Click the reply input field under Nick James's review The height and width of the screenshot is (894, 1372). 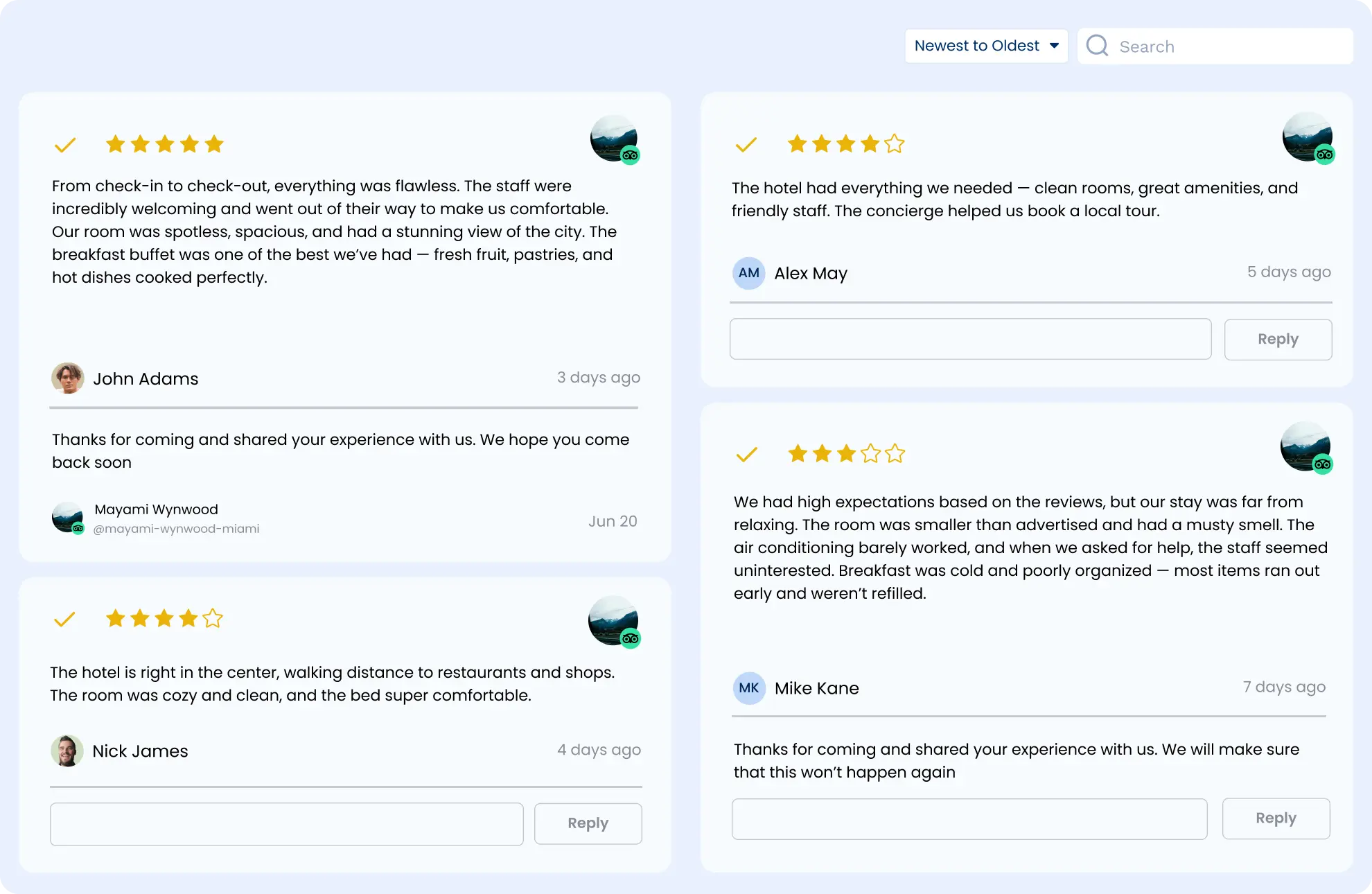point(287,823)
